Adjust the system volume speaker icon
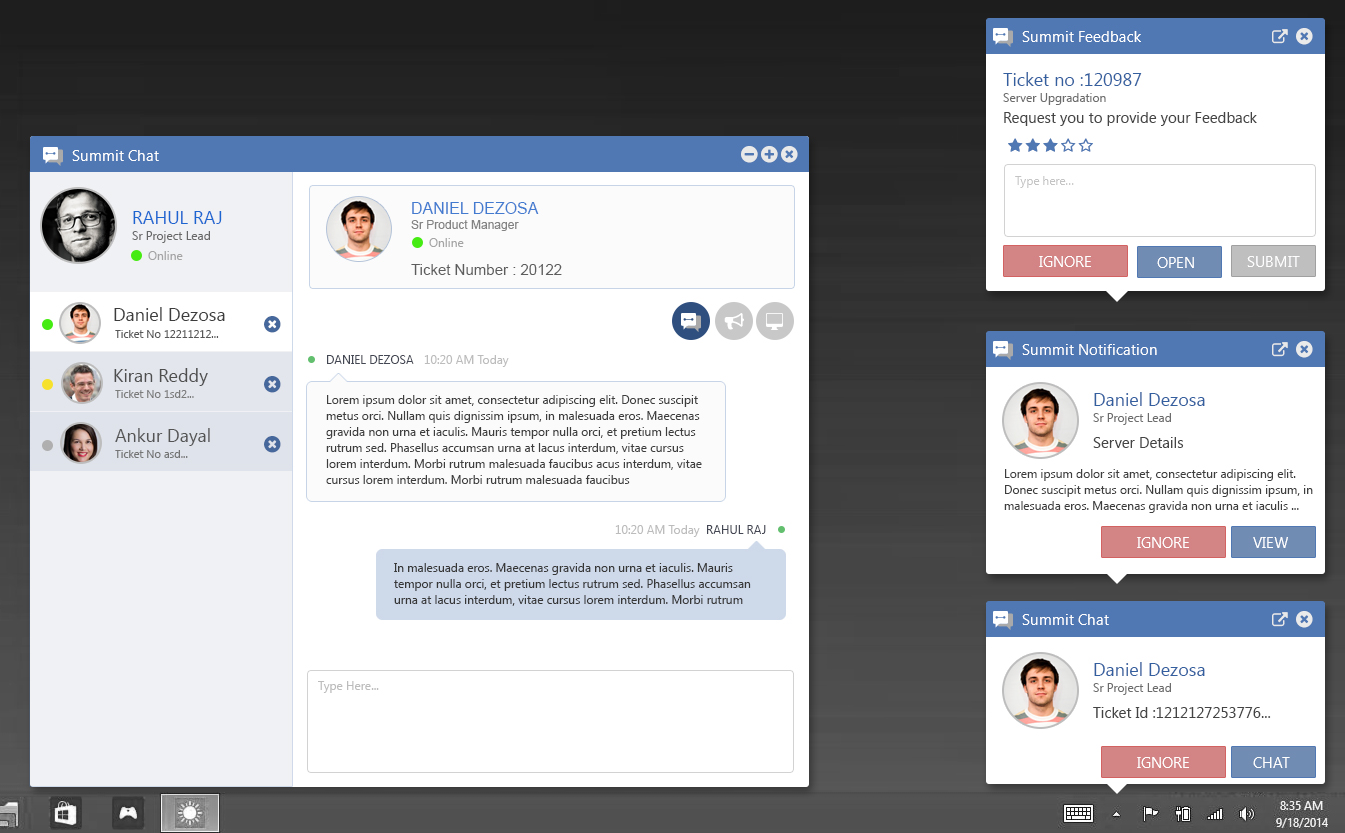Image resolution: width=1345 pixels, height=833 pixels. [x=1246, y=814]
